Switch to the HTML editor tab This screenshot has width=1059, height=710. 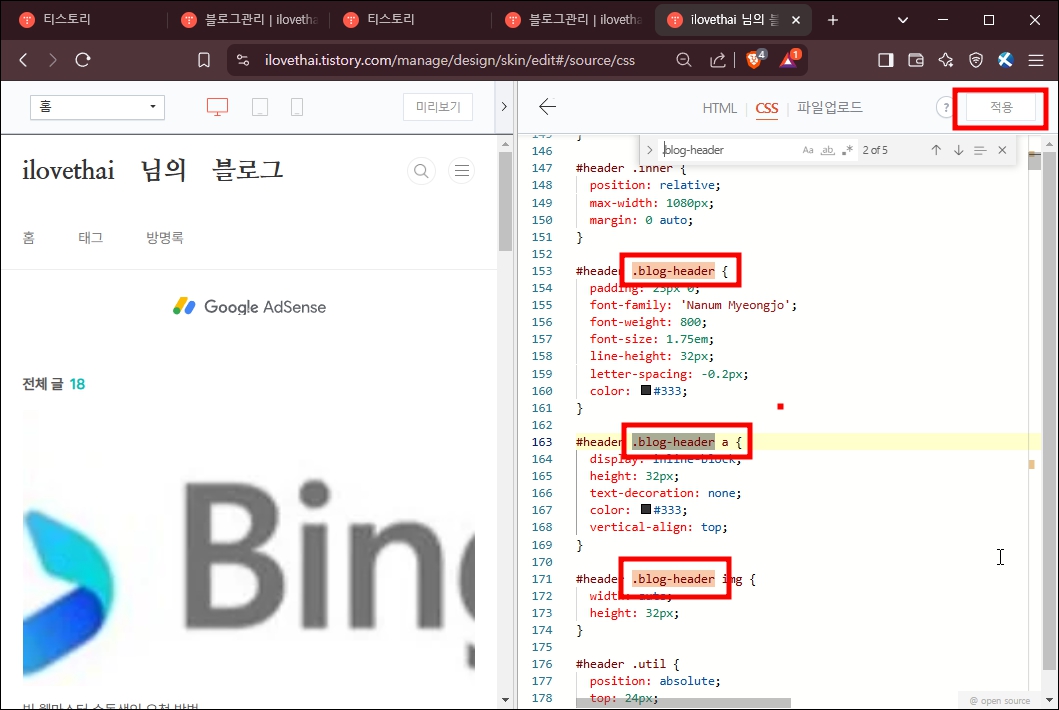click(719, 107)
